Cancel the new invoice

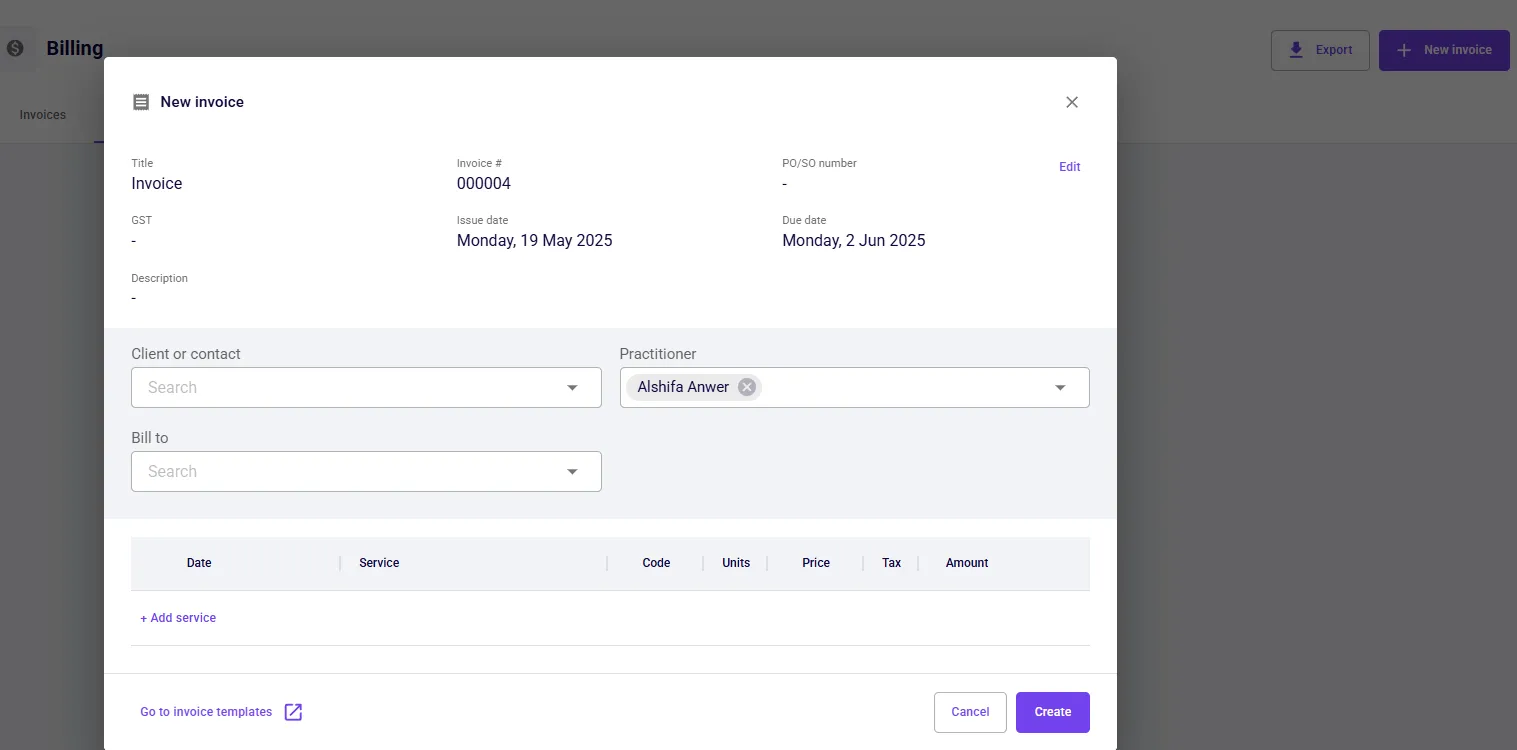(969, 712)
